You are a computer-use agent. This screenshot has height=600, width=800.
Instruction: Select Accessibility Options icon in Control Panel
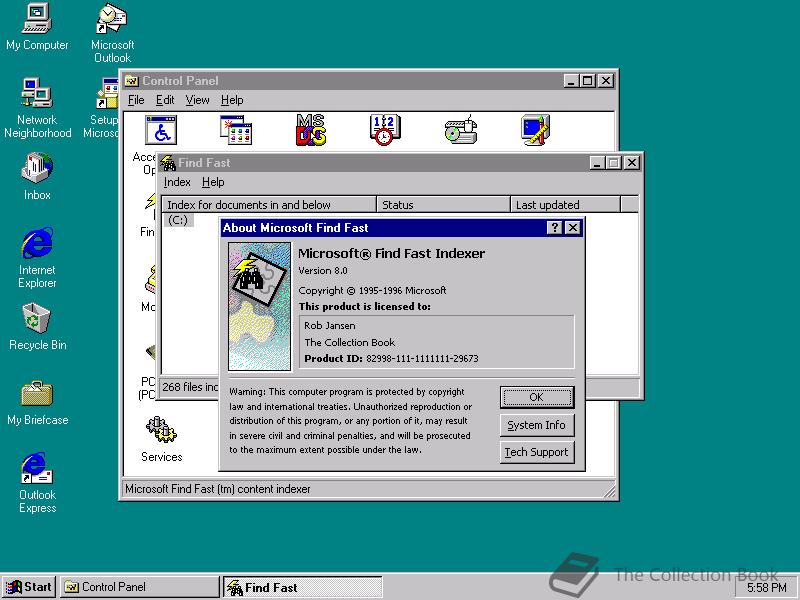[x=161, y=130]
